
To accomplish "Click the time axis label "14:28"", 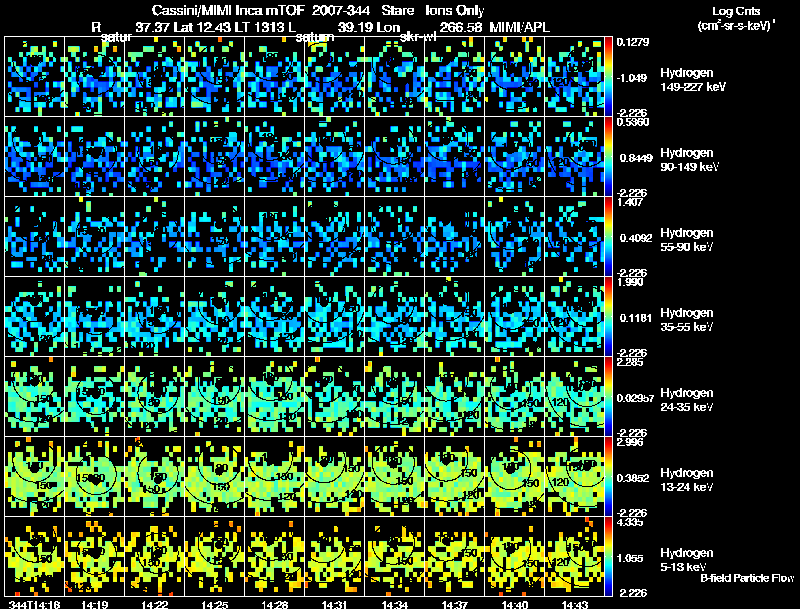I will click(x=274, y=604).
